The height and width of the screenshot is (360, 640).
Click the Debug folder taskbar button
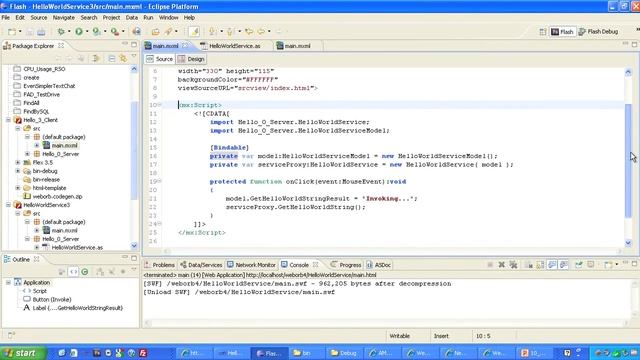[344, 353]
